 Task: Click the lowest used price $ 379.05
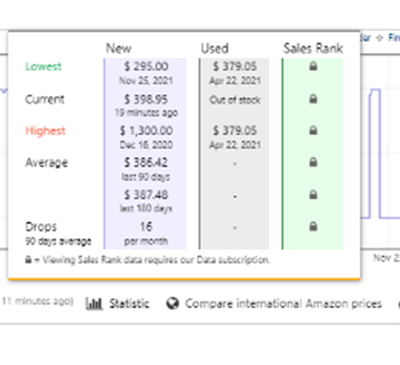tap(235, 66)
